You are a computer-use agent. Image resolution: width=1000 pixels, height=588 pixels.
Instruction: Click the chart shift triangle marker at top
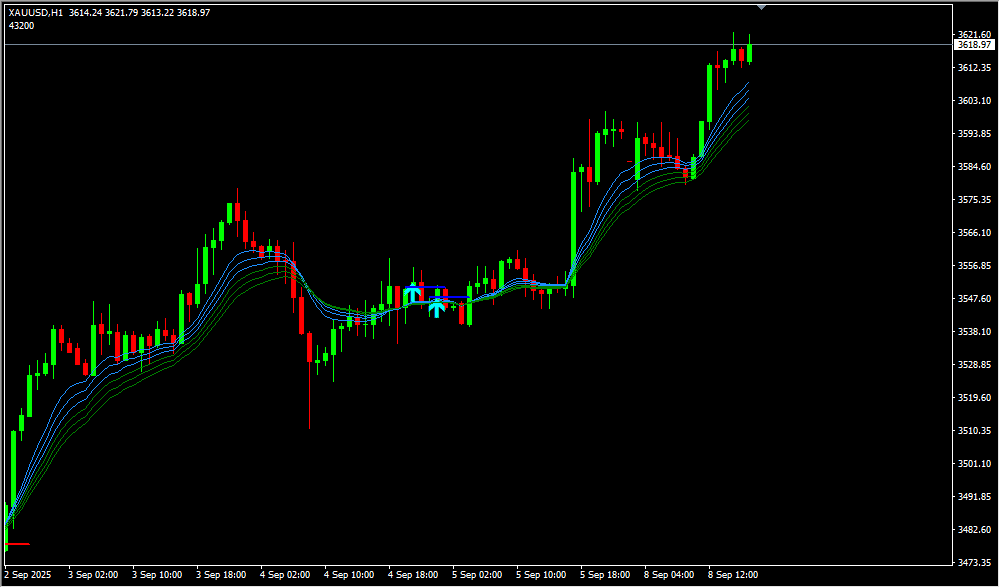762,7
